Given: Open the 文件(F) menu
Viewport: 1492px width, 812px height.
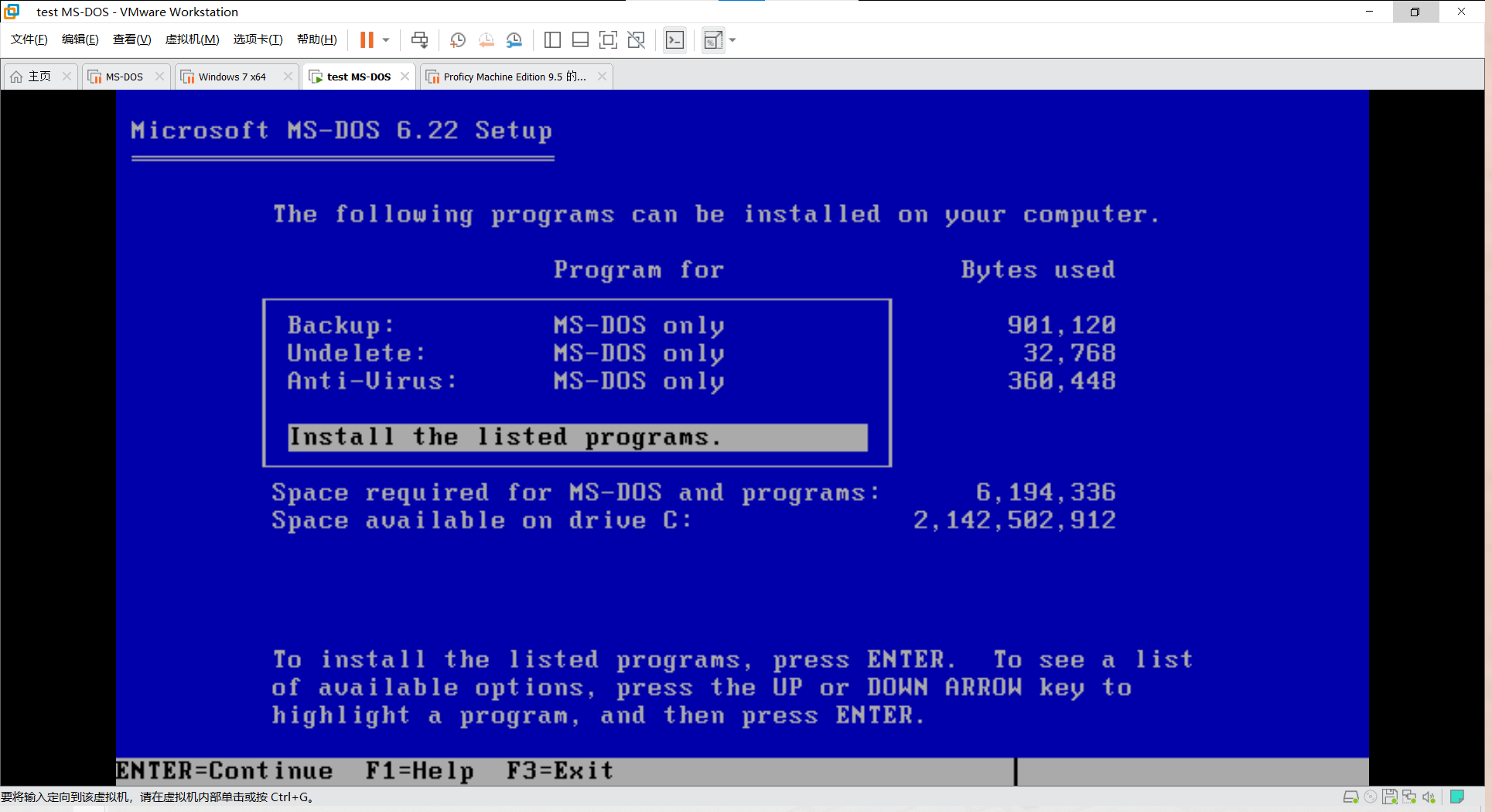Looking at the screenshot, I should coord(29,39).
